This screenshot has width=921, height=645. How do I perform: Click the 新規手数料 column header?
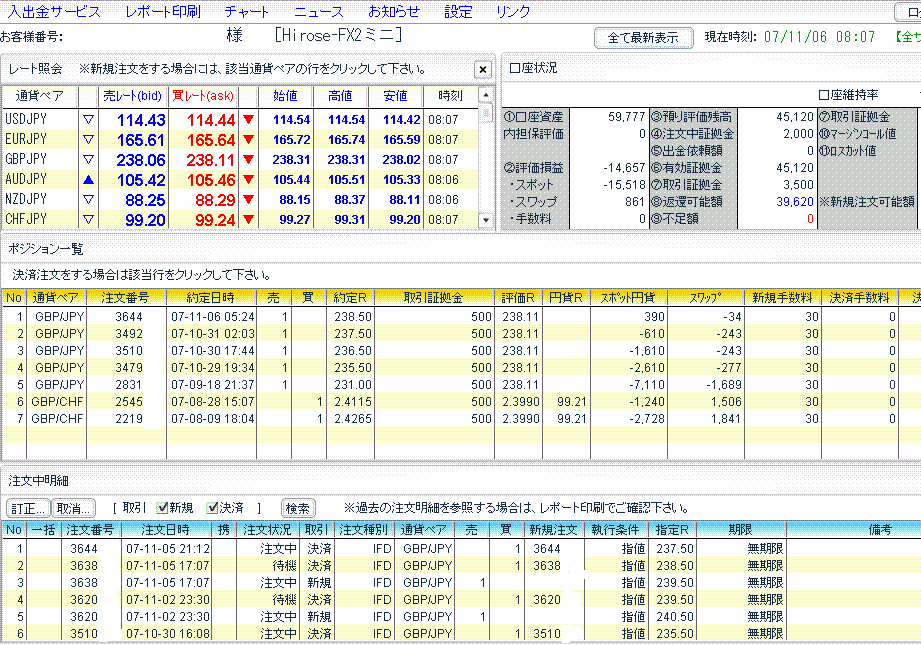coord(782,298)
